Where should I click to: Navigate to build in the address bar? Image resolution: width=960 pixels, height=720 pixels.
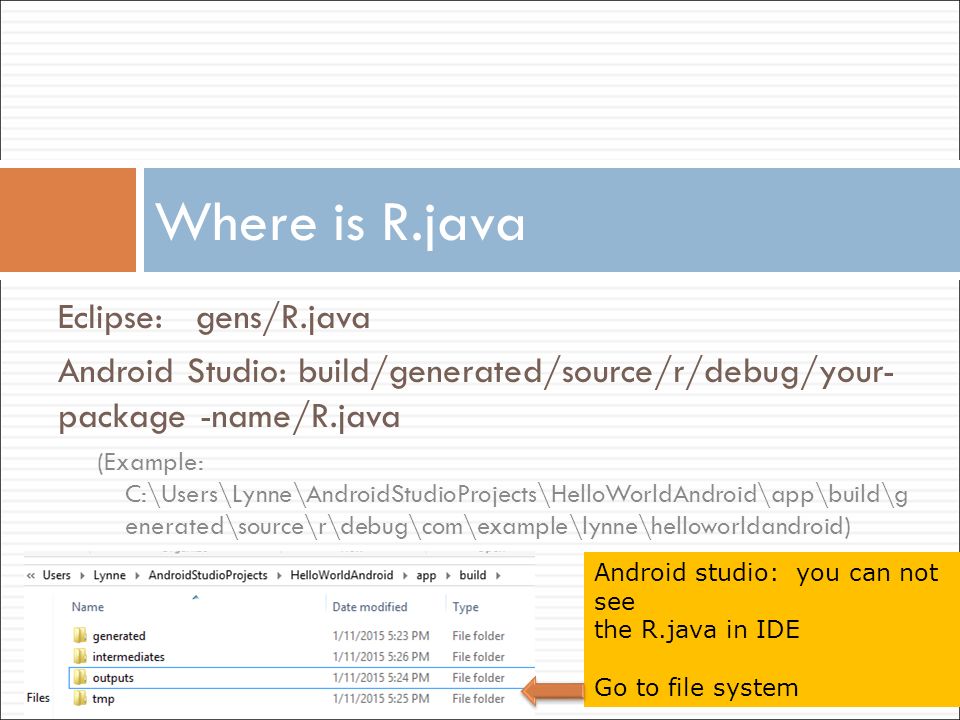click(x=473, y=575)
